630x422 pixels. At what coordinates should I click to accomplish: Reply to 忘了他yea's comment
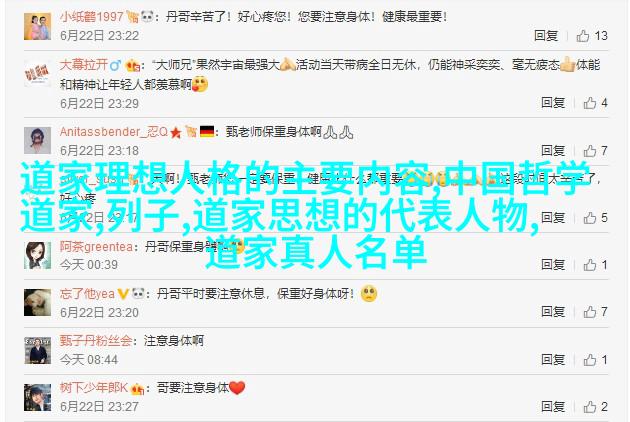pyautogui.click(x=553, y=311)
